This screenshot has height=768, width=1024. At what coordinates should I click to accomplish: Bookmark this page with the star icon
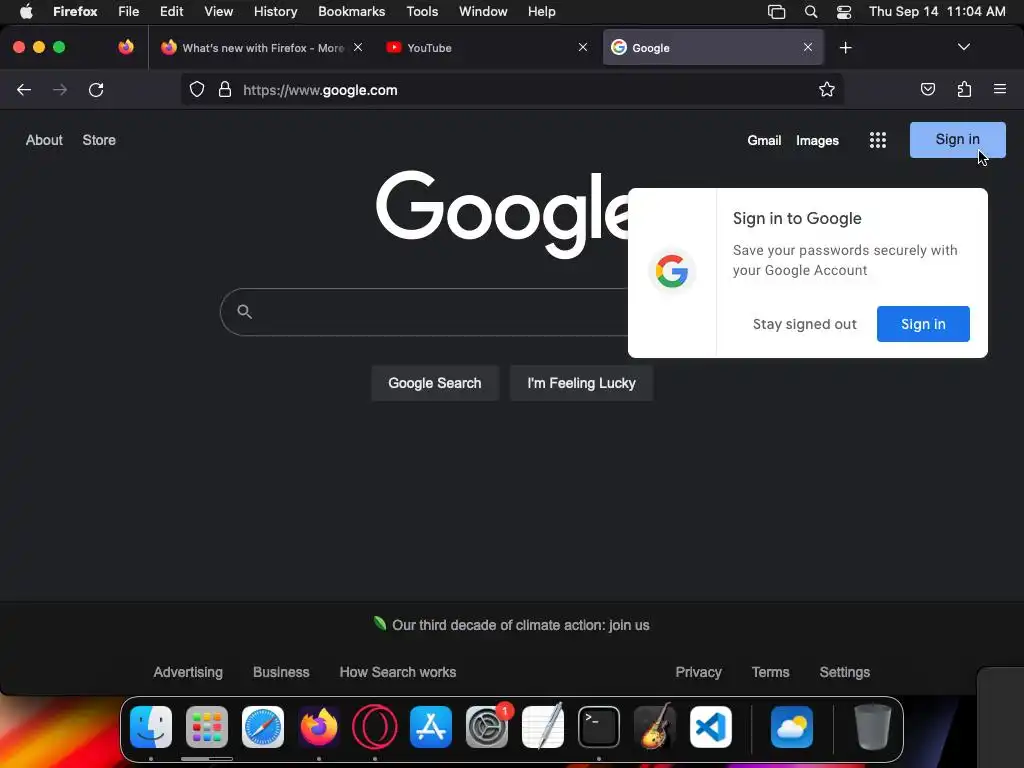827,89
